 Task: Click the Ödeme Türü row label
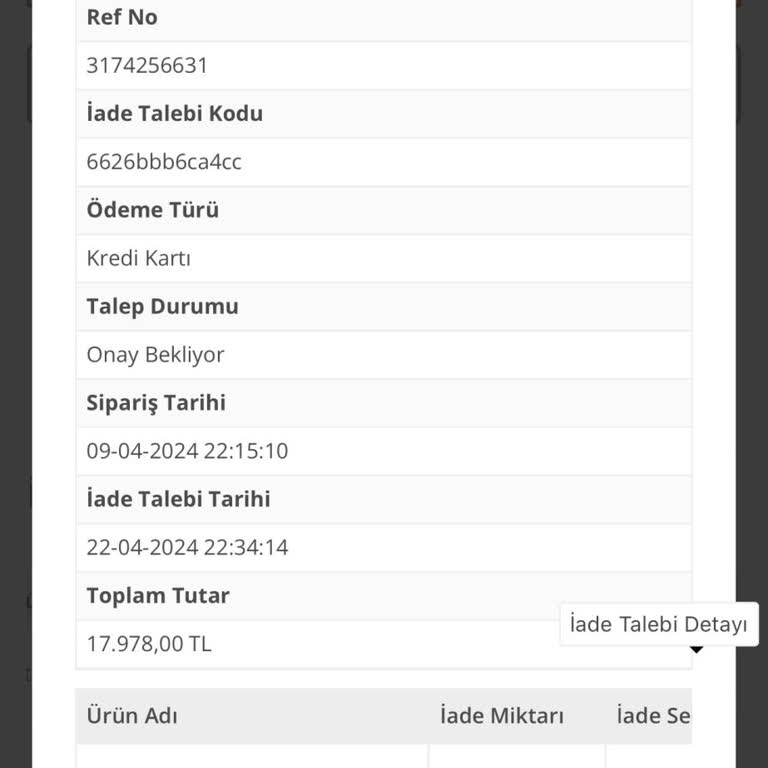[152, 210]
